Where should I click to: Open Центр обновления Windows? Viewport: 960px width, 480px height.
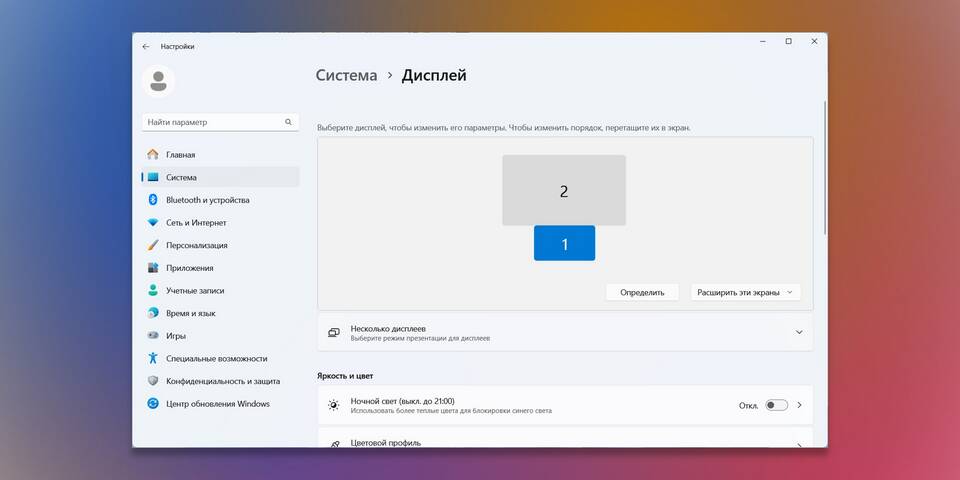(220, 404)
